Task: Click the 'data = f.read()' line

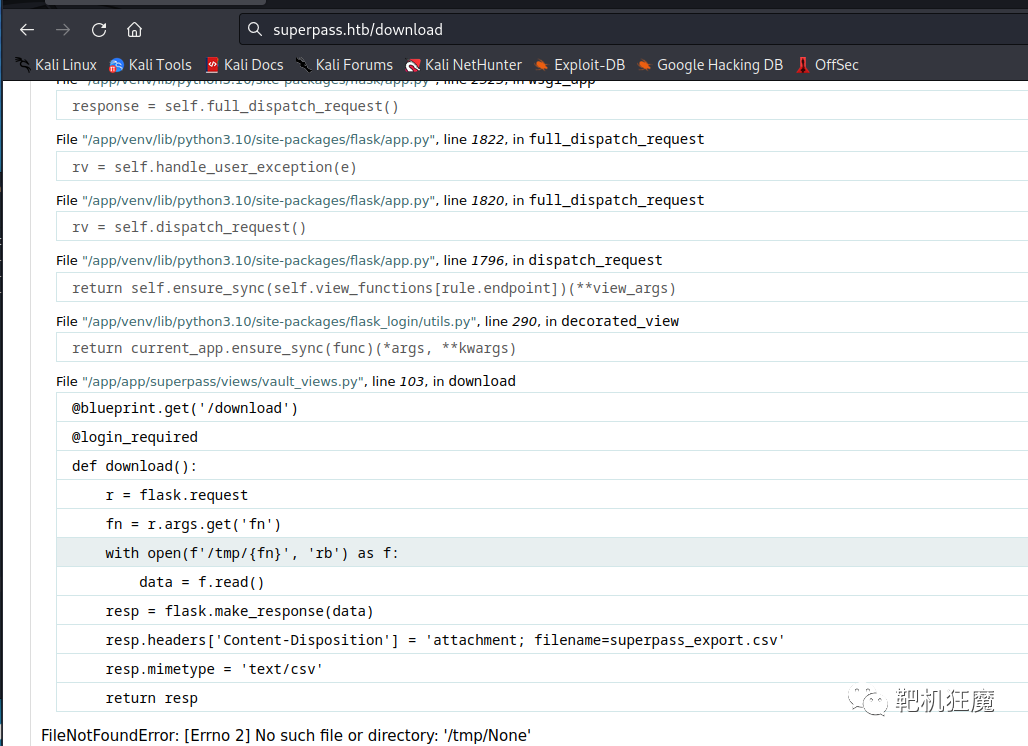Action: (542, 581)
